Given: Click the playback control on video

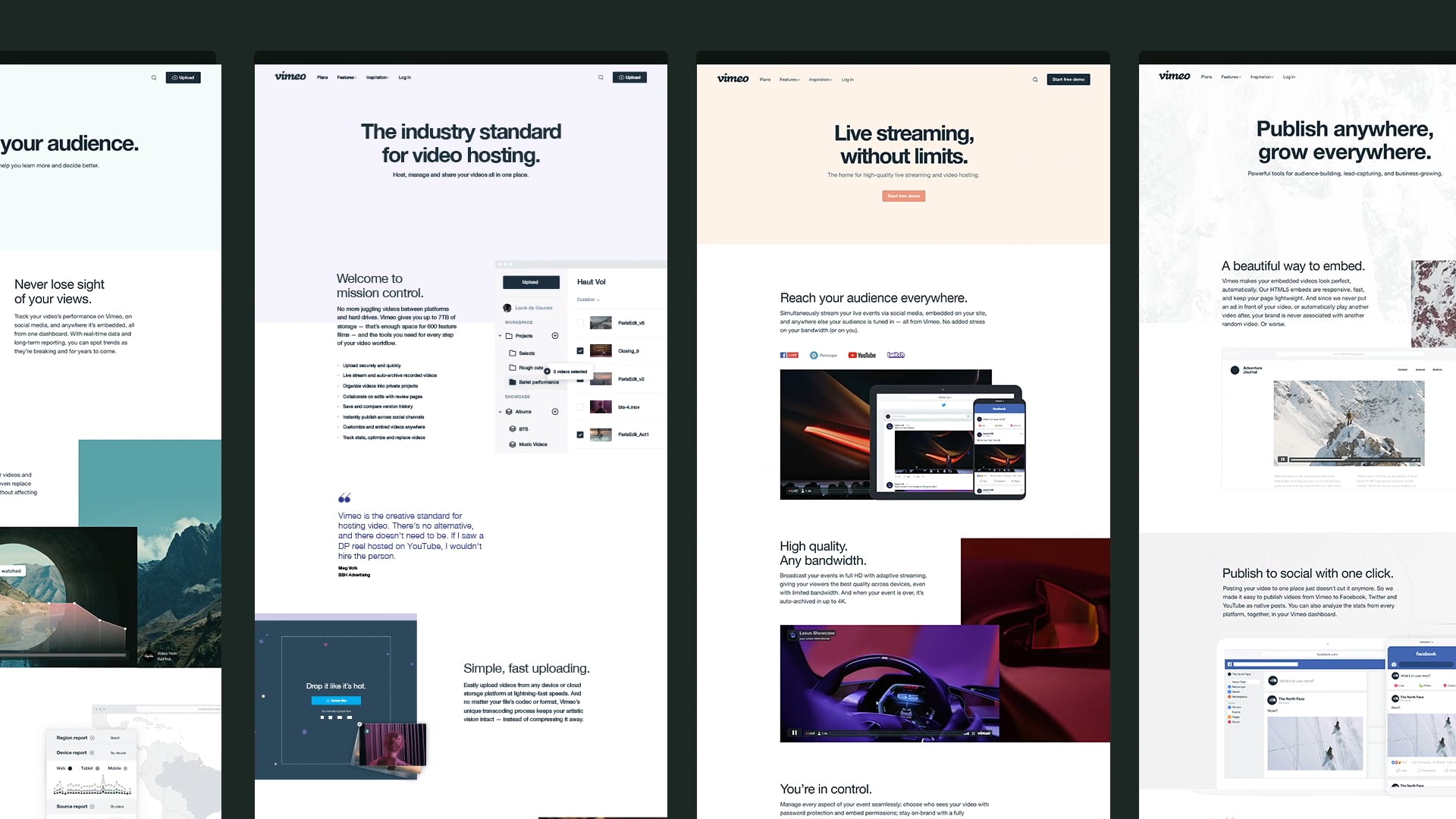Looking at the screenshot, I should (x=795, y=734).
